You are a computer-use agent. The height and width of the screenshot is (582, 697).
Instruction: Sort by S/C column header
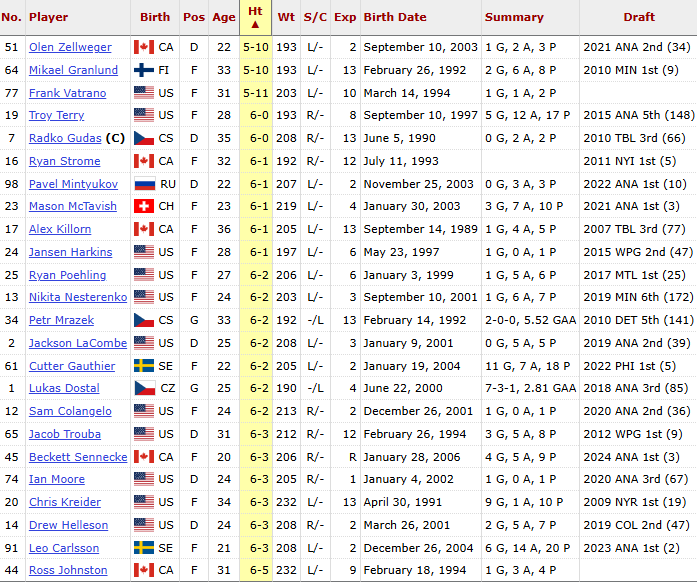click(x=315, y=17)
